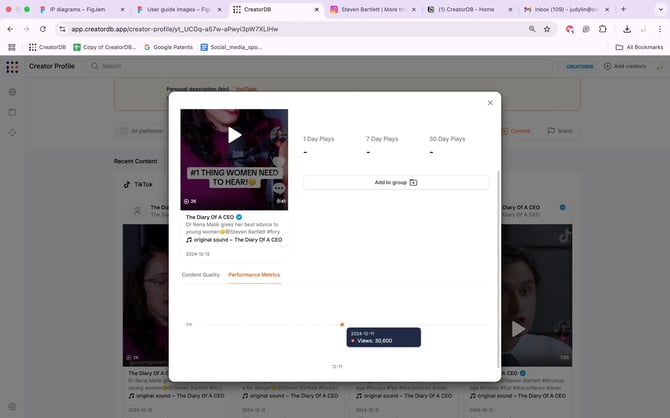Play the video in the modal thumbnail

tap(234, 135)
